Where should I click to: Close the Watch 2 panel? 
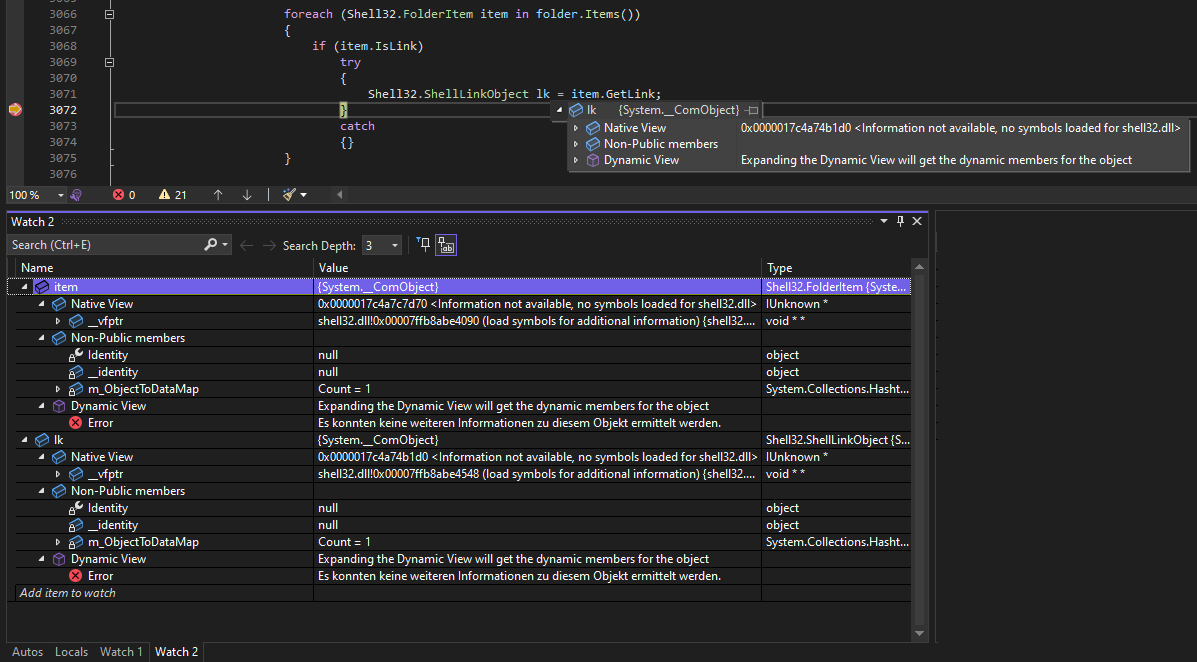pos(917,221)
